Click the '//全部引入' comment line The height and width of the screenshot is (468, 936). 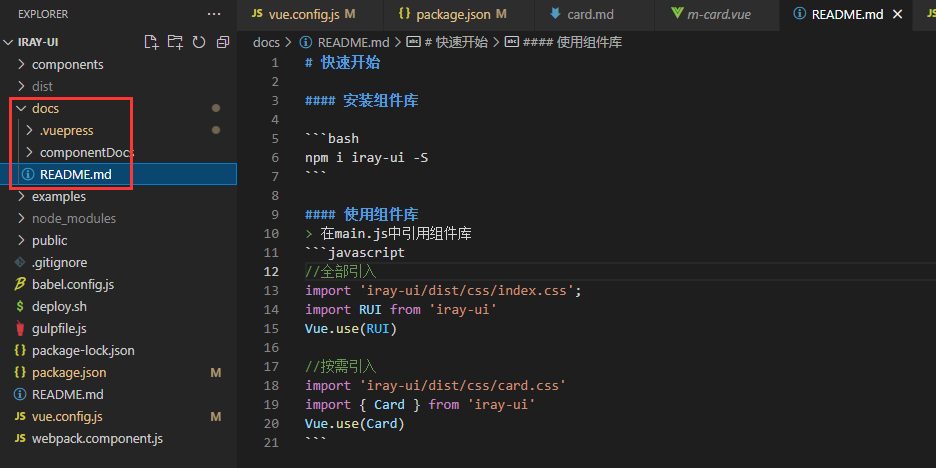[x=341, y=272]
